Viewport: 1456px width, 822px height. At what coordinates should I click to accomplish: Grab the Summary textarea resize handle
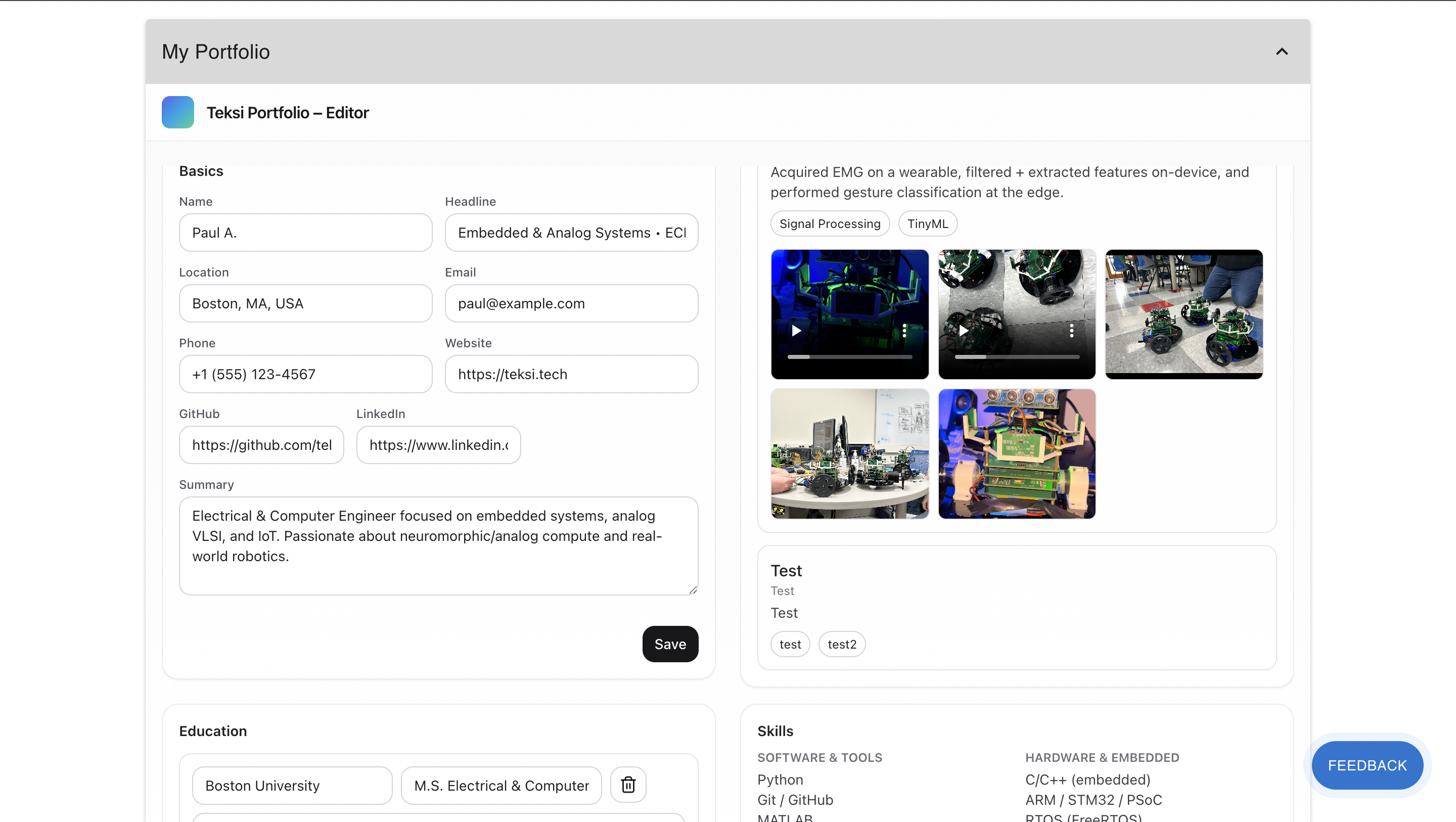click(x=693, y=589)
